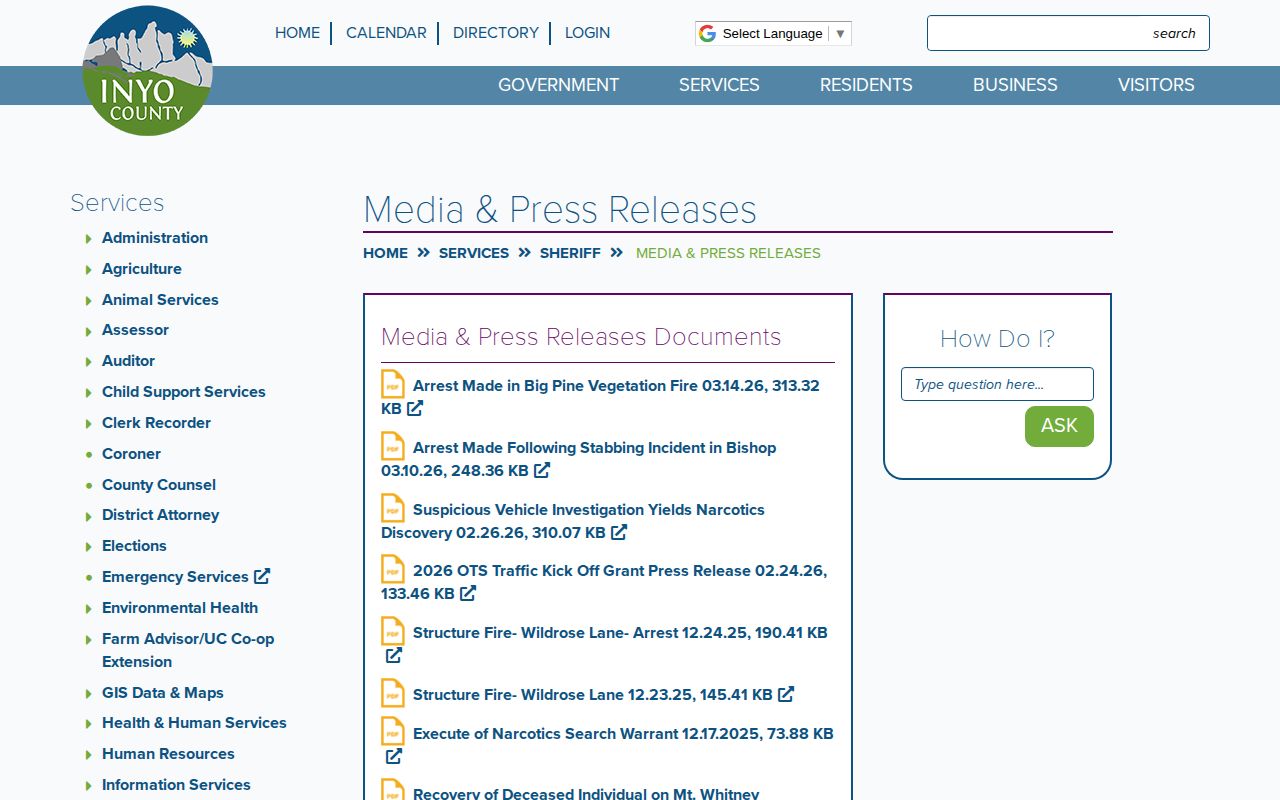Open the Coroner sidebar link
The image size is (1280, 800).
coord(131,454)
